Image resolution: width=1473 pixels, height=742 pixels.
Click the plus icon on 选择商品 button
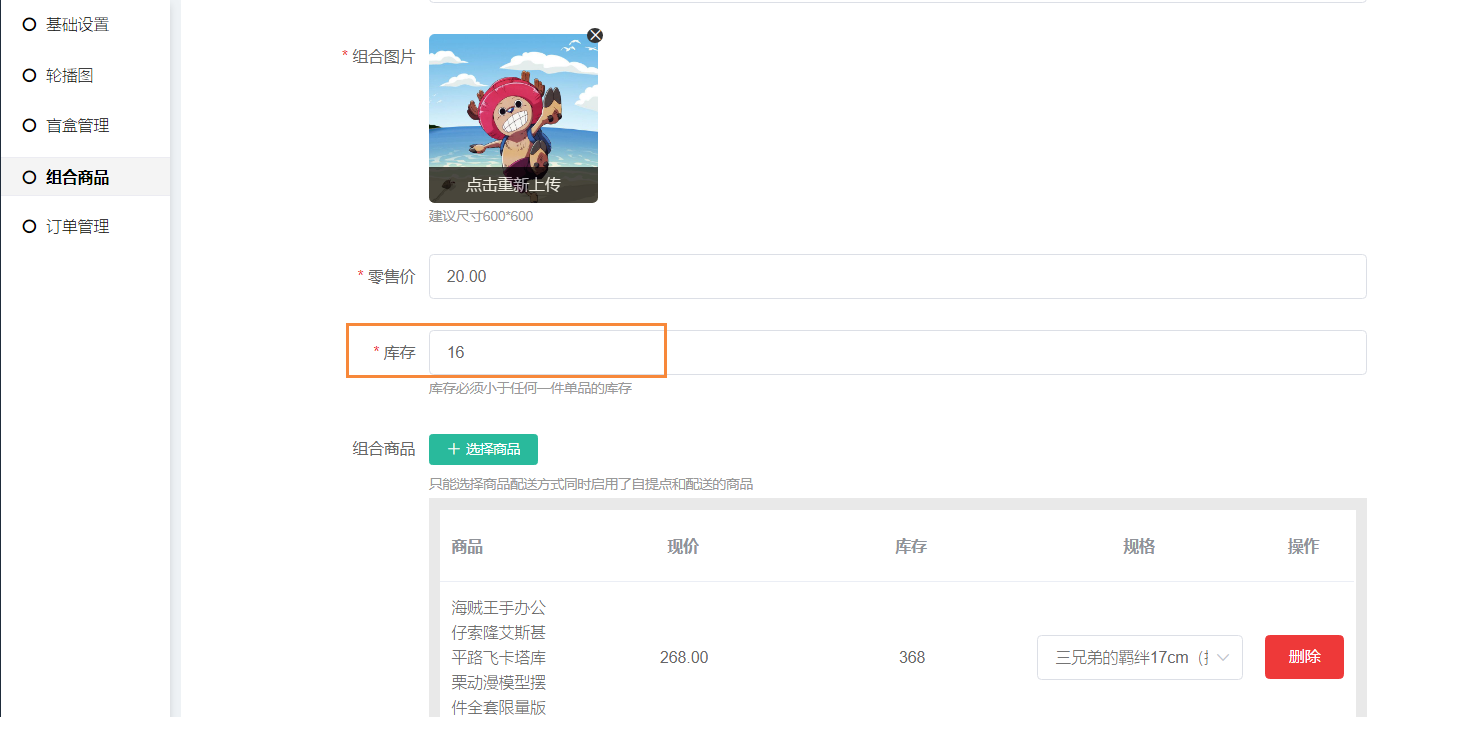pos(454,449)
